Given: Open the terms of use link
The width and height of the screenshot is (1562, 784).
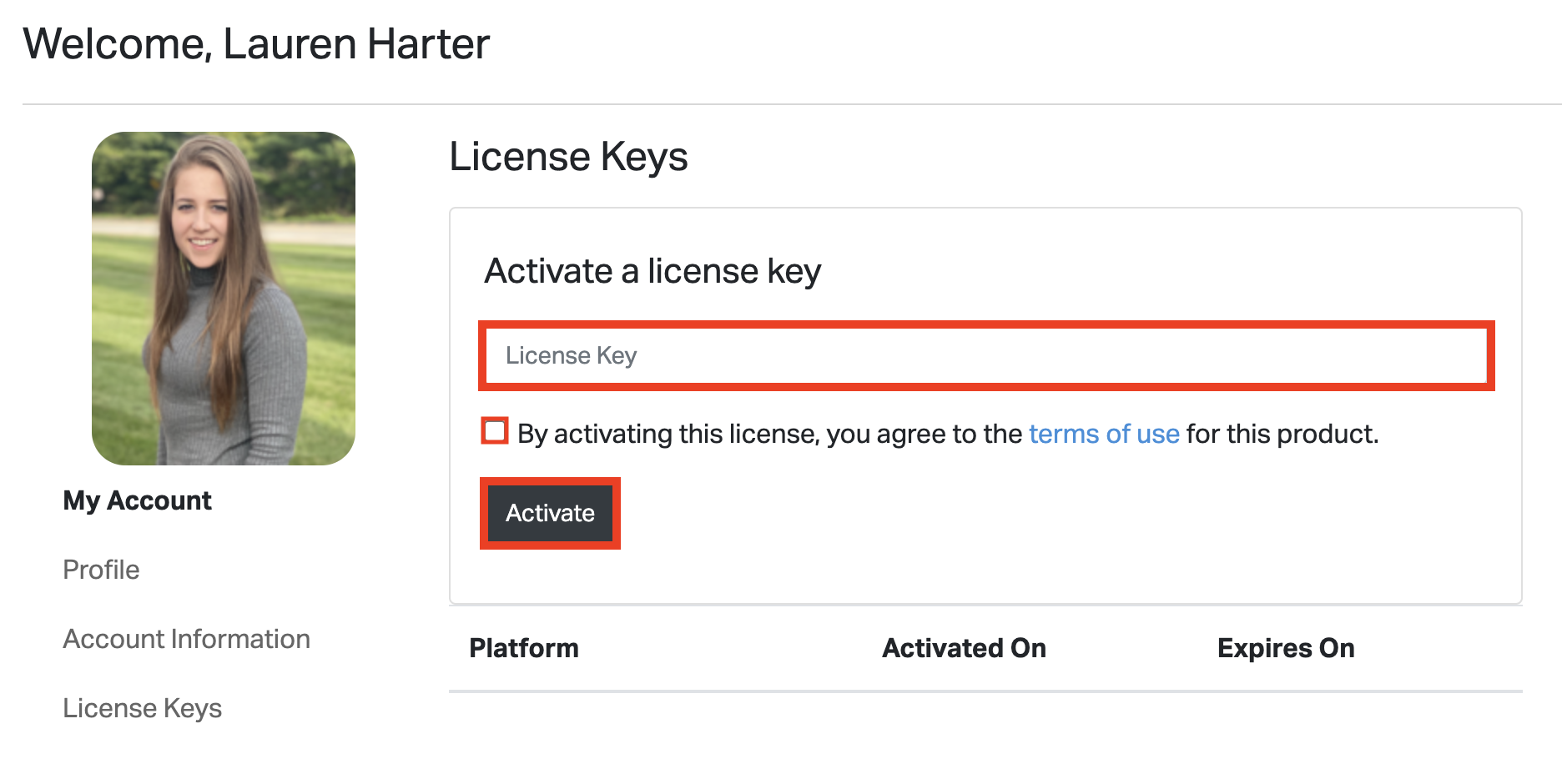Looking at the screenshot, I should coord(1103,434).
